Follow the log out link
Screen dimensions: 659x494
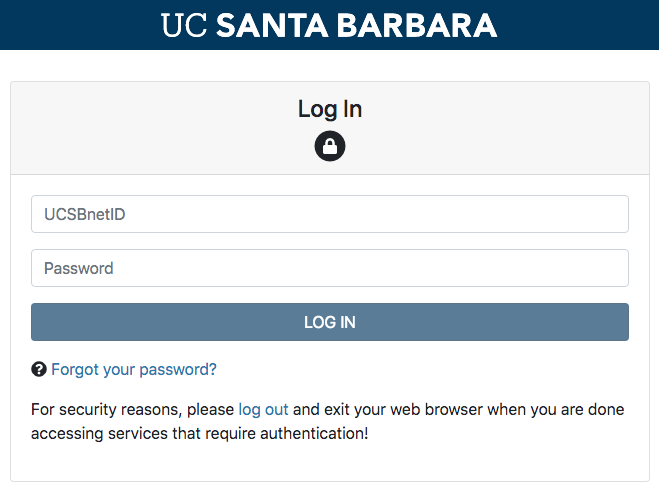pos(264,409)
